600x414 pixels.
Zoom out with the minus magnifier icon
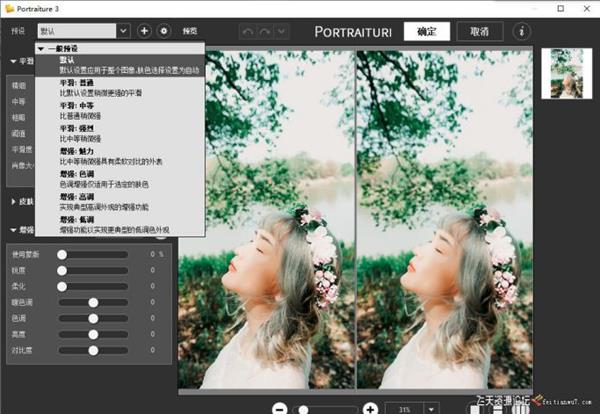280,408
